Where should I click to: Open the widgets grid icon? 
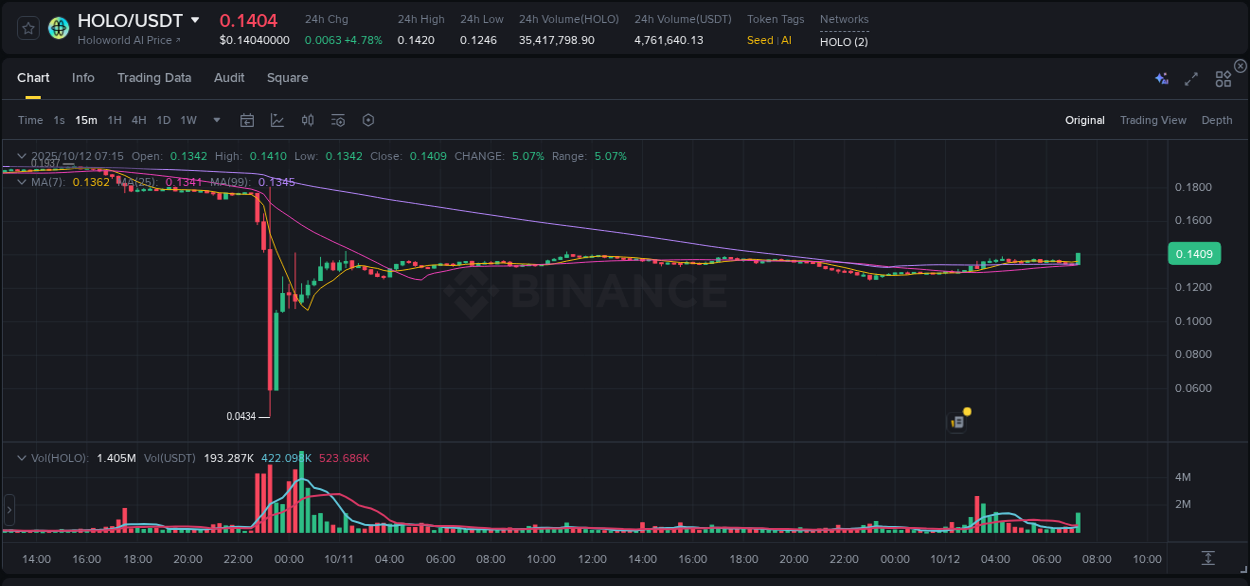1223,78
